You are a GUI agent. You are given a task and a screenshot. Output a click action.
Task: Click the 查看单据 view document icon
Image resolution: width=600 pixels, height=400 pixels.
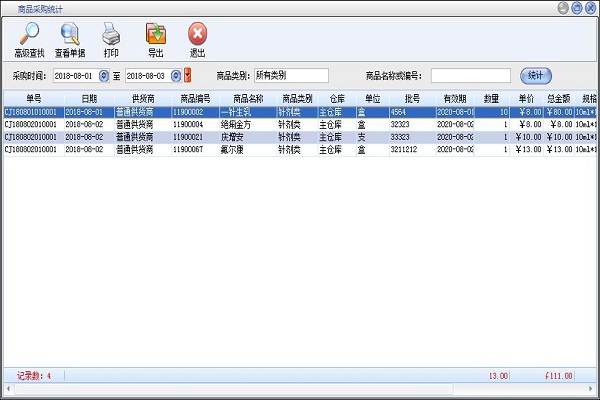pos(70,37)
